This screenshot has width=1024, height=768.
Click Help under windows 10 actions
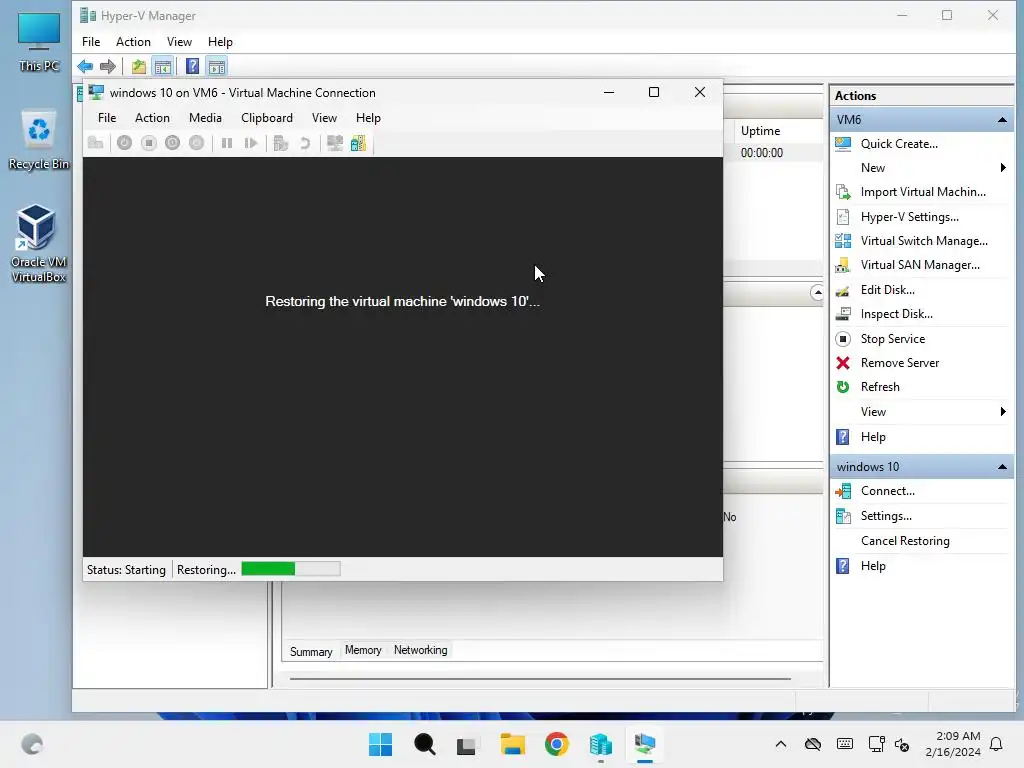(x=872, y=566)
